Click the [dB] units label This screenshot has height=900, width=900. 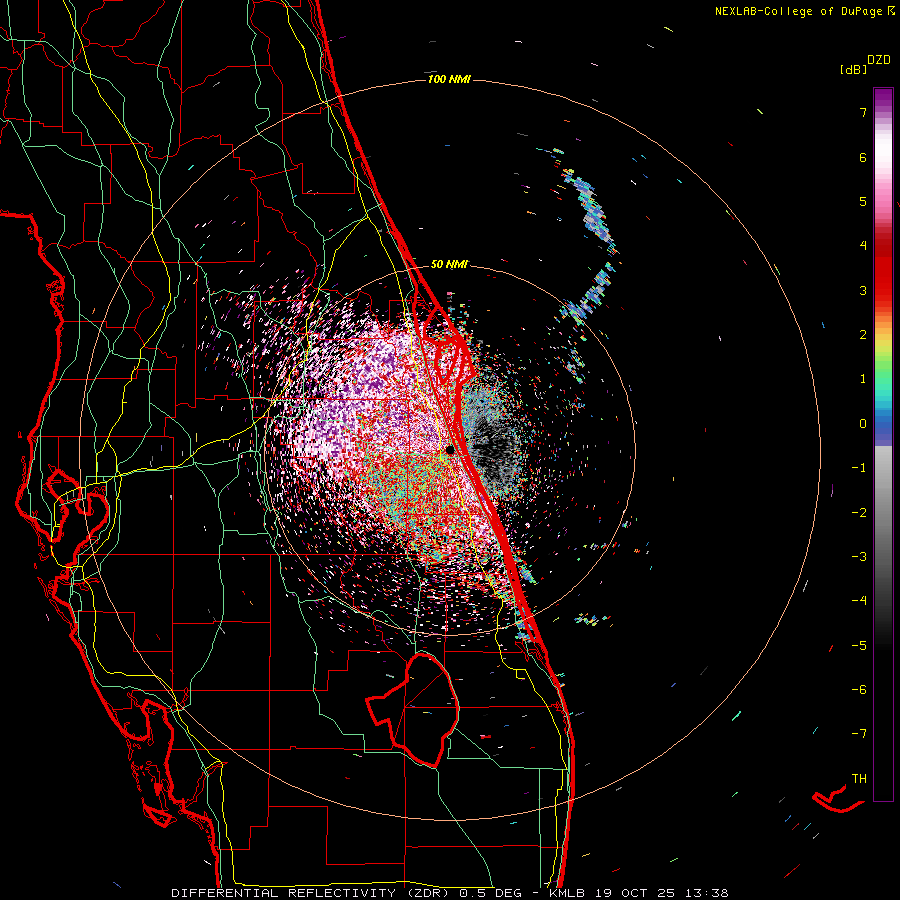coord(854,70)
